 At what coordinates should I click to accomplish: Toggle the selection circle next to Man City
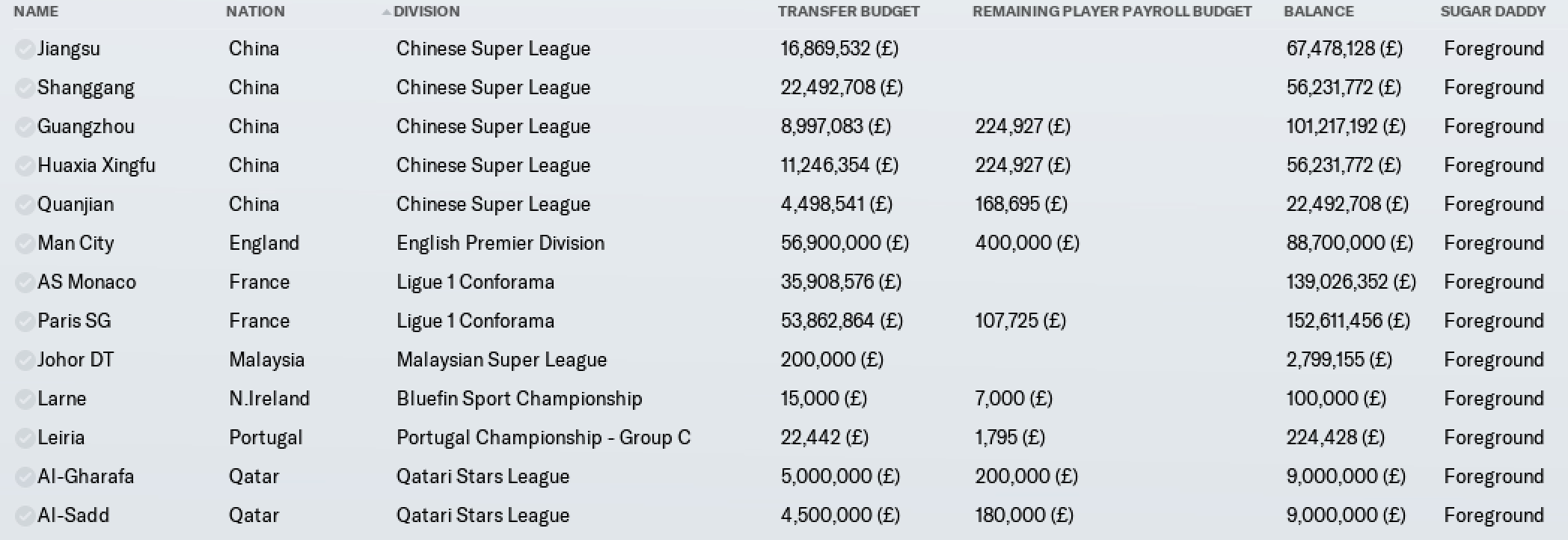(x=25, y=244)
